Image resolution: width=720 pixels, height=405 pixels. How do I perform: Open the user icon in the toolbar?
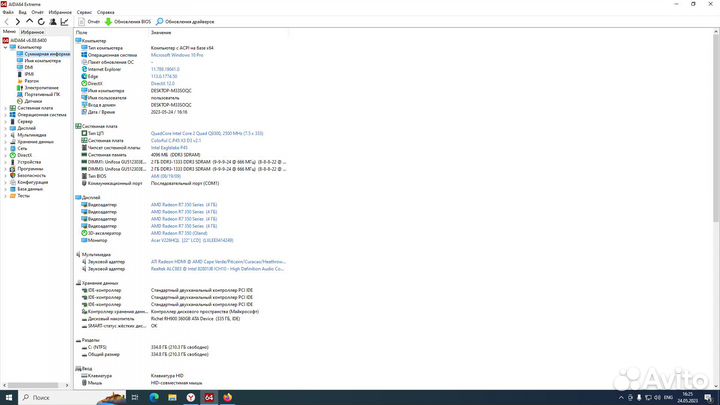click(x=53, y=22)
